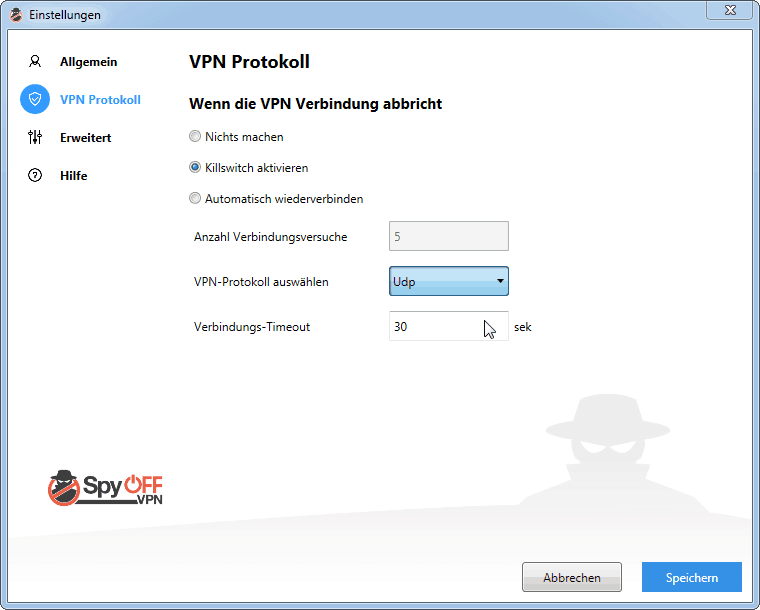Select the Nichts machen radio option
Image resolution: width=760 pixels, height=610 pixels.
pyautogui.click(x=195, y=137)
